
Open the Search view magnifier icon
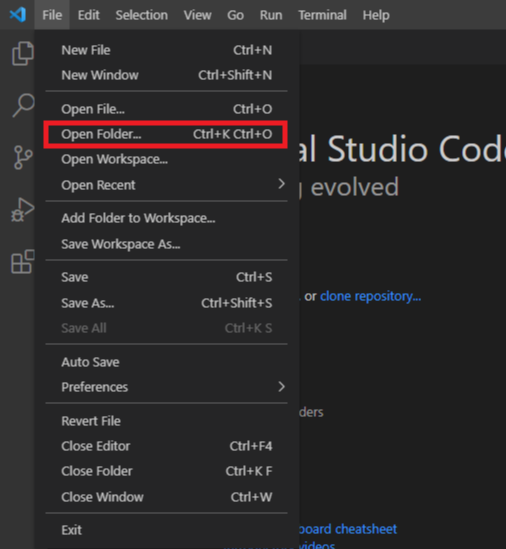[x=23, y=105]
